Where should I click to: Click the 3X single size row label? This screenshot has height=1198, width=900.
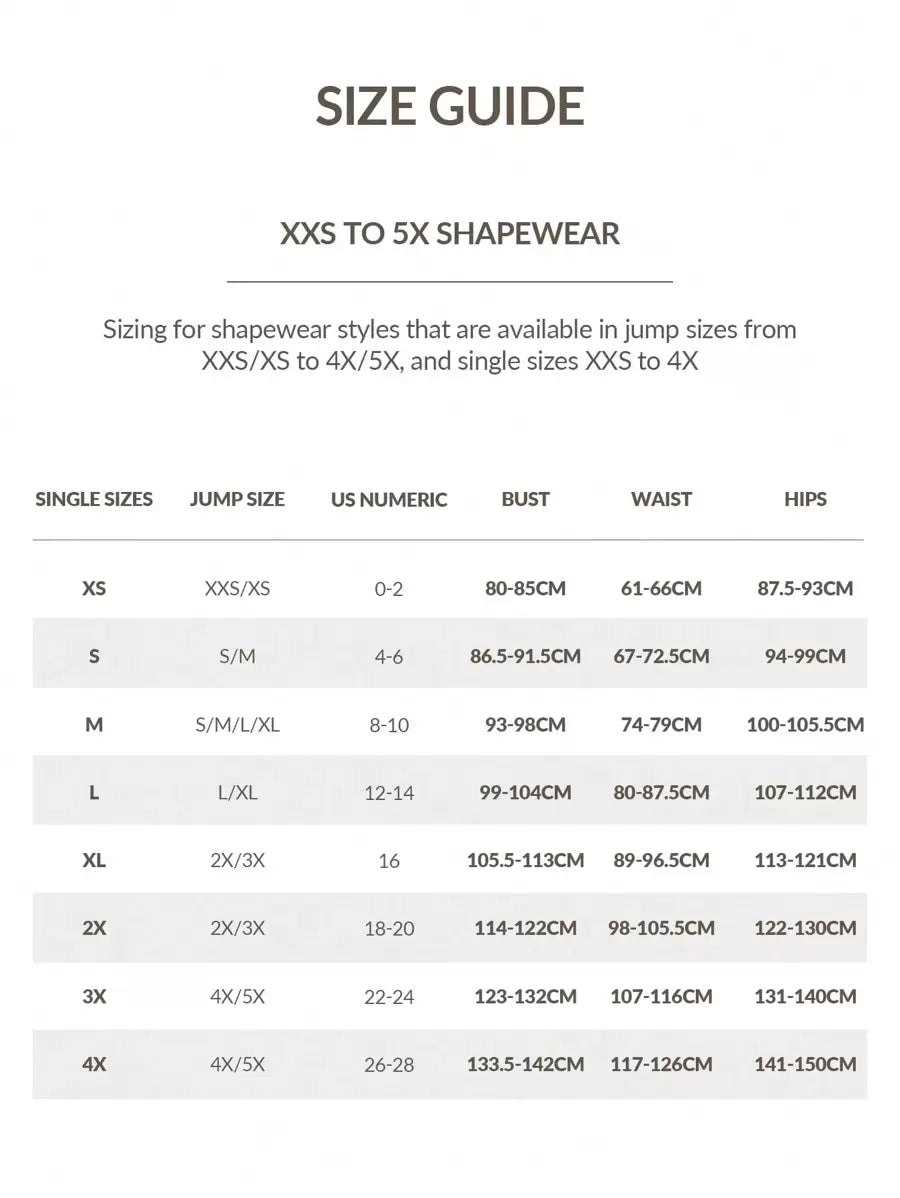coord(94,996)
